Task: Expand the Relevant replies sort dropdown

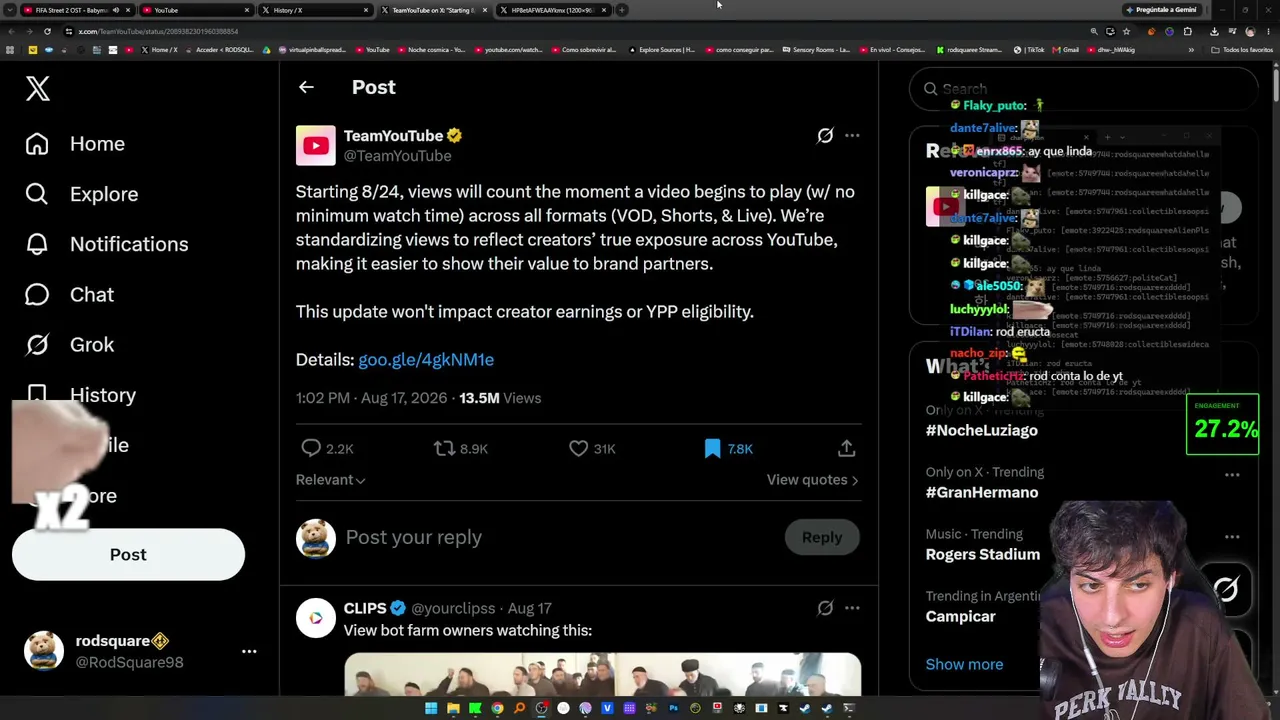Action: tap(330, 480)
